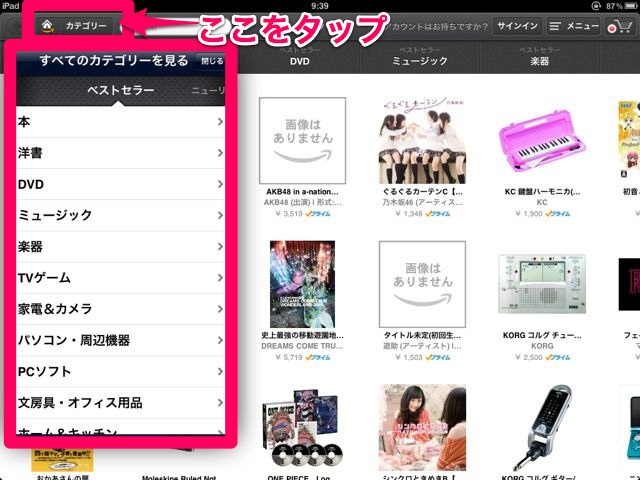
Task: Tap the 9:39 clock in status bar
Action: tap(320, 6)
